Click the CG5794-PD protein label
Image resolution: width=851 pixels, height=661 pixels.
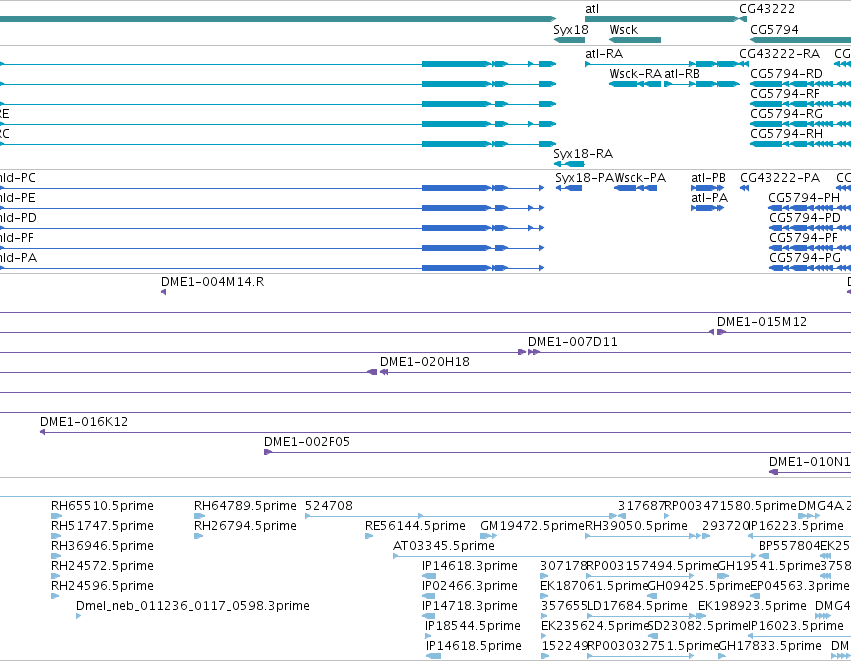click(x=804, y=218)
